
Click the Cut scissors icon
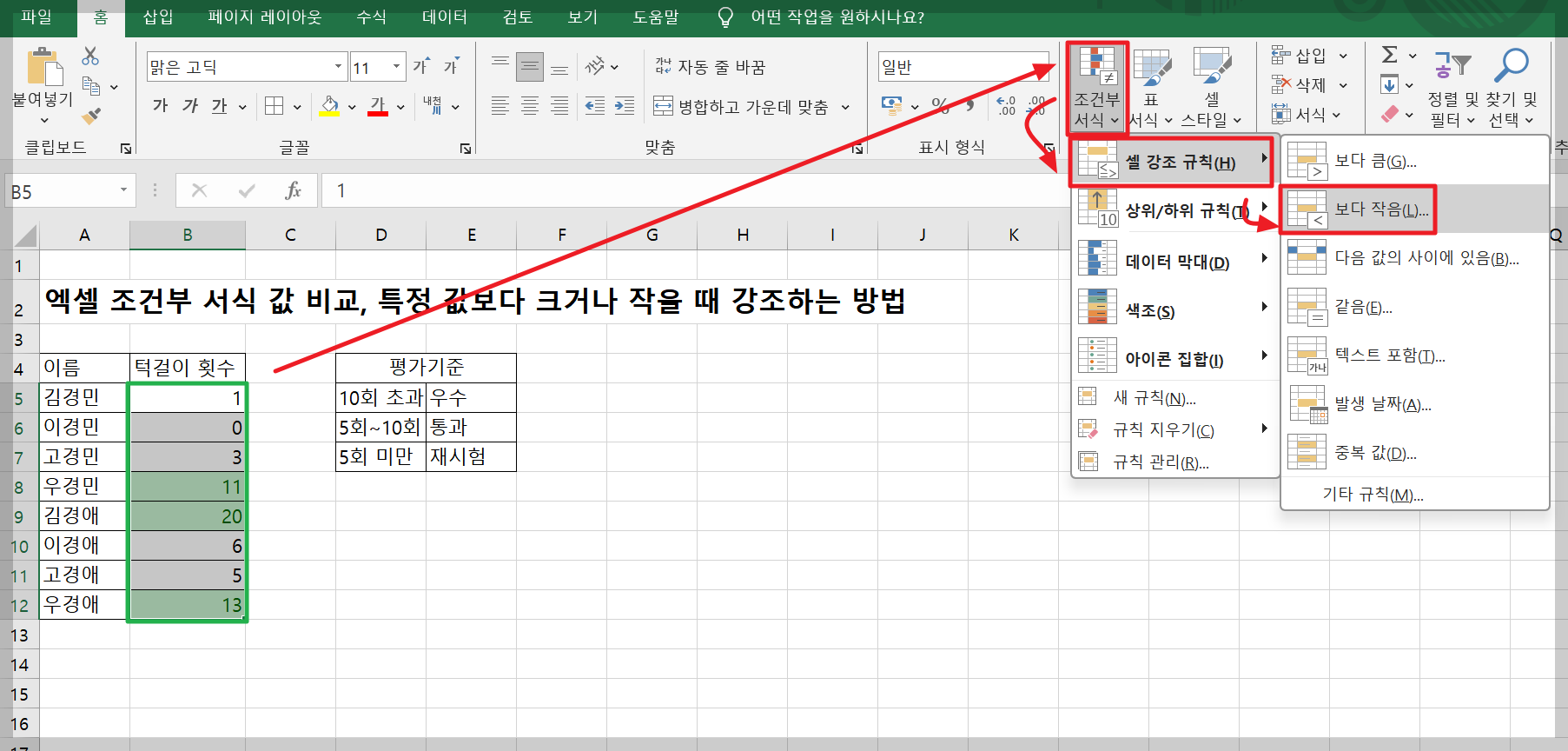pyautogui.click(x=90, y=56)
